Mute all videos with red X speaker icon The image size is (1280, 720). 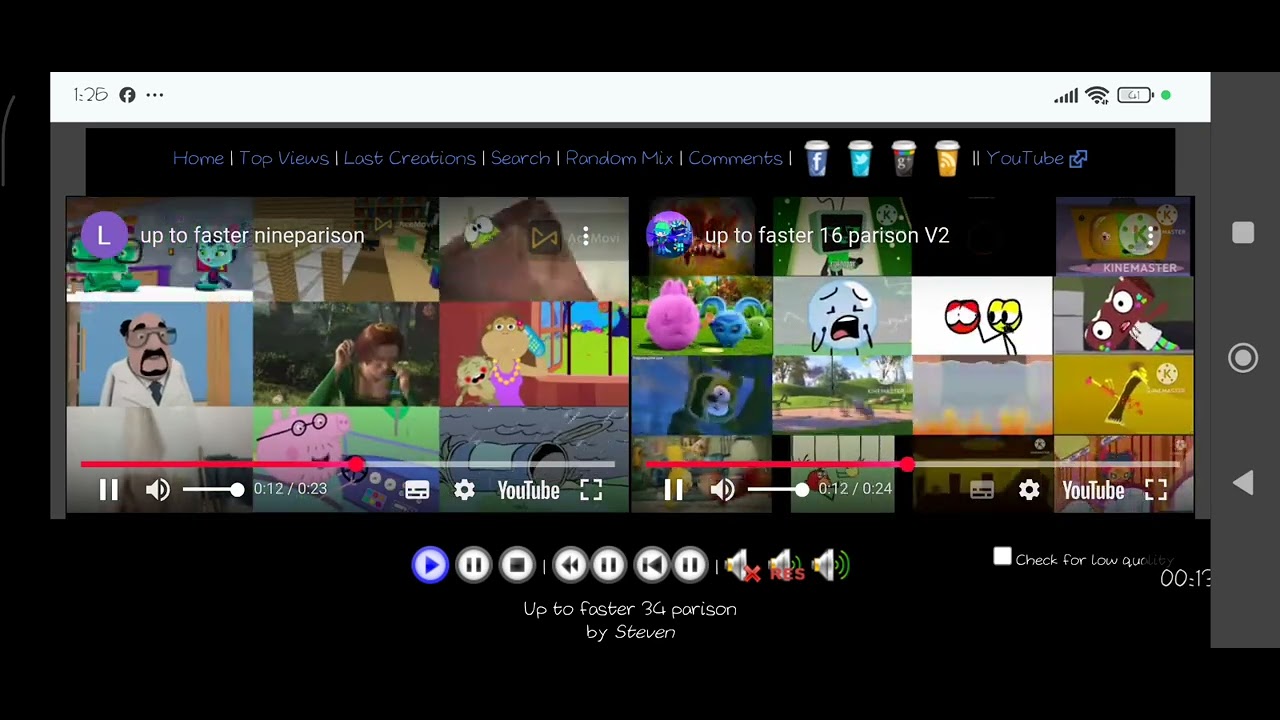(743, 567)
